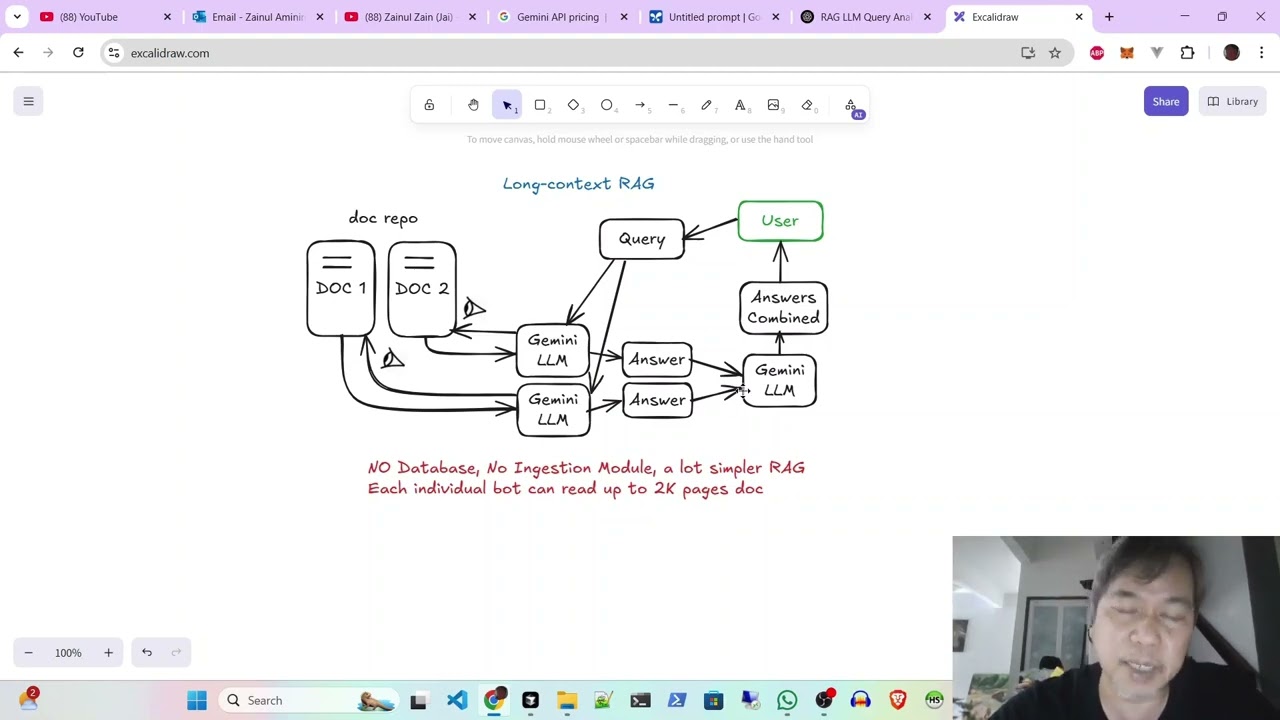
Task: Select the User box on canvas
Action: pyautogui.click(x=780, y=221)
